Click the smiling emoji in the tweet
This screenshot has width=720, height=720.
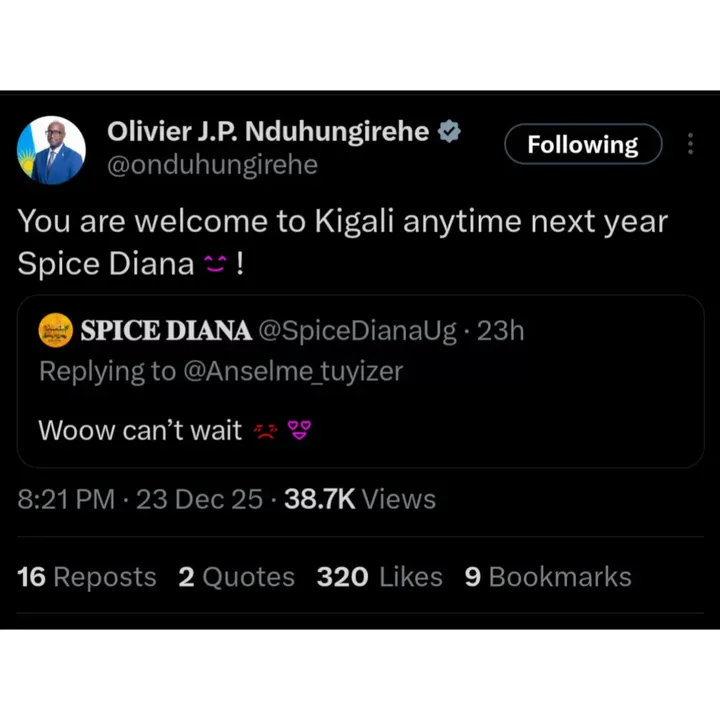pos(215,264)
